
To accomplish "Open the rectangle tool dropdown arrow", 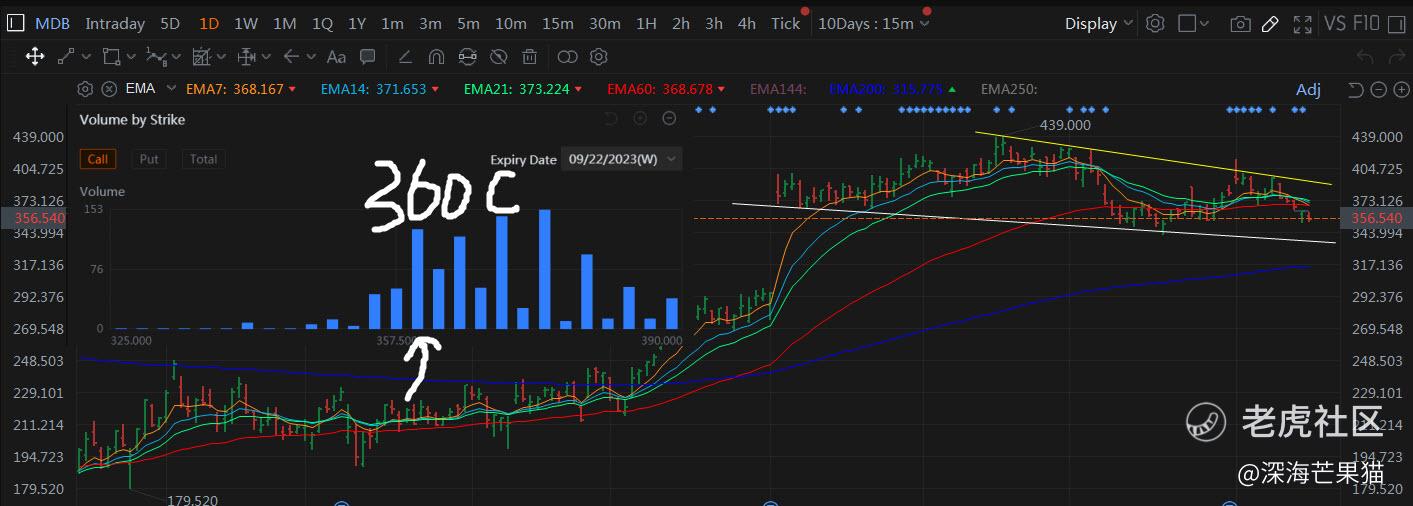I will [x=131, y=57].
